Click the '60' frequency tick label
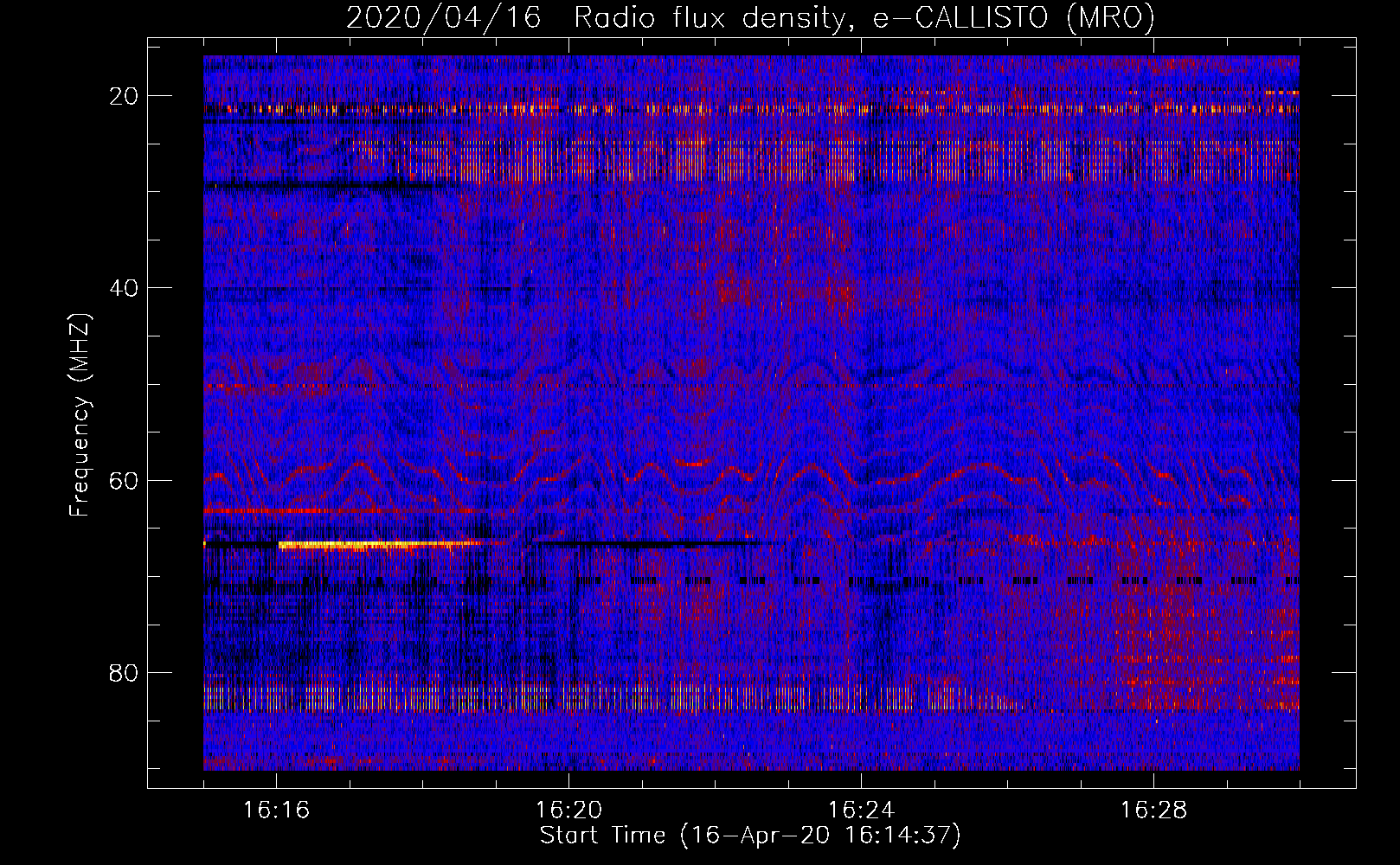The height and width of the screenshot is (865, 1400). 125,481
